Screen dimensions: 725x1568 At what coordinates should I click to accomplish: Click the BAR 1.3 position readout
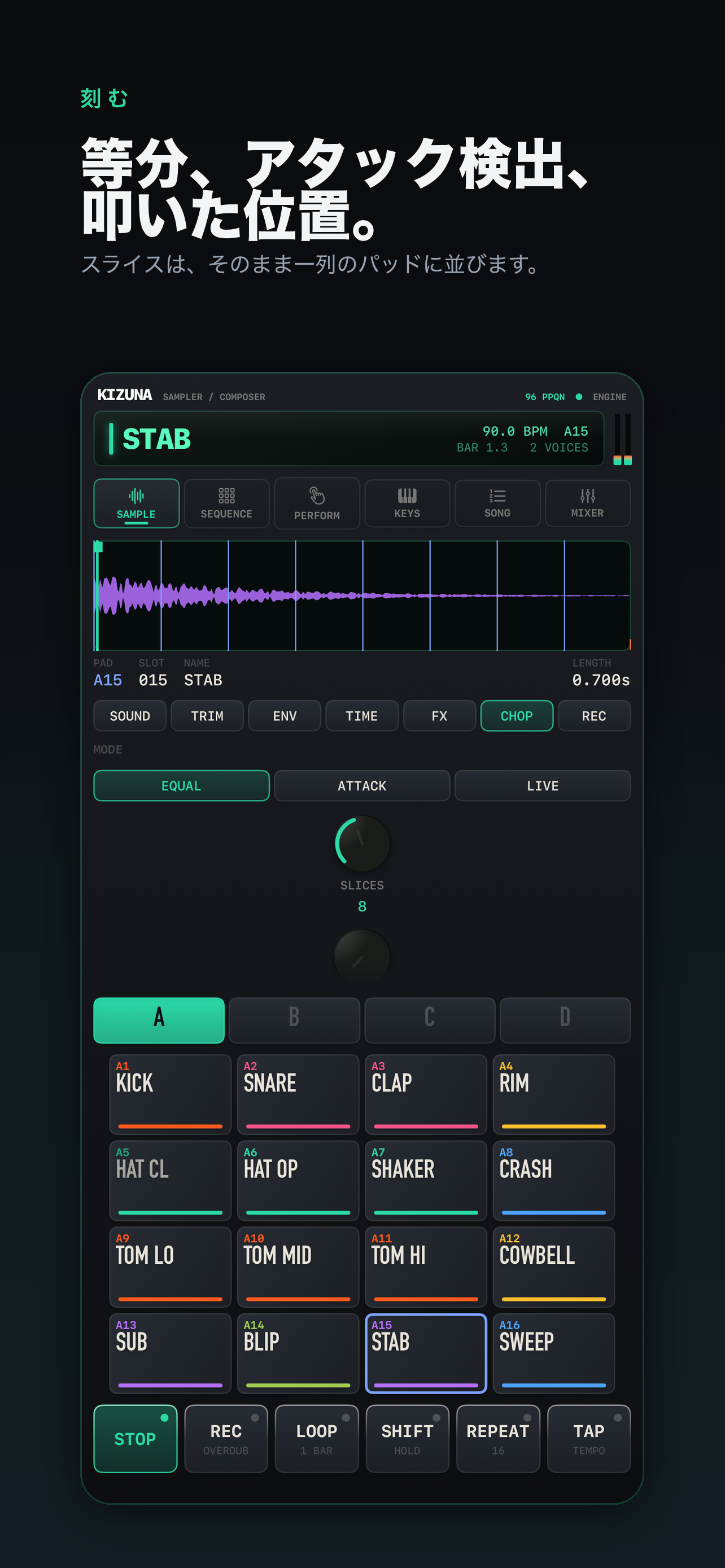tap(482, 448)
